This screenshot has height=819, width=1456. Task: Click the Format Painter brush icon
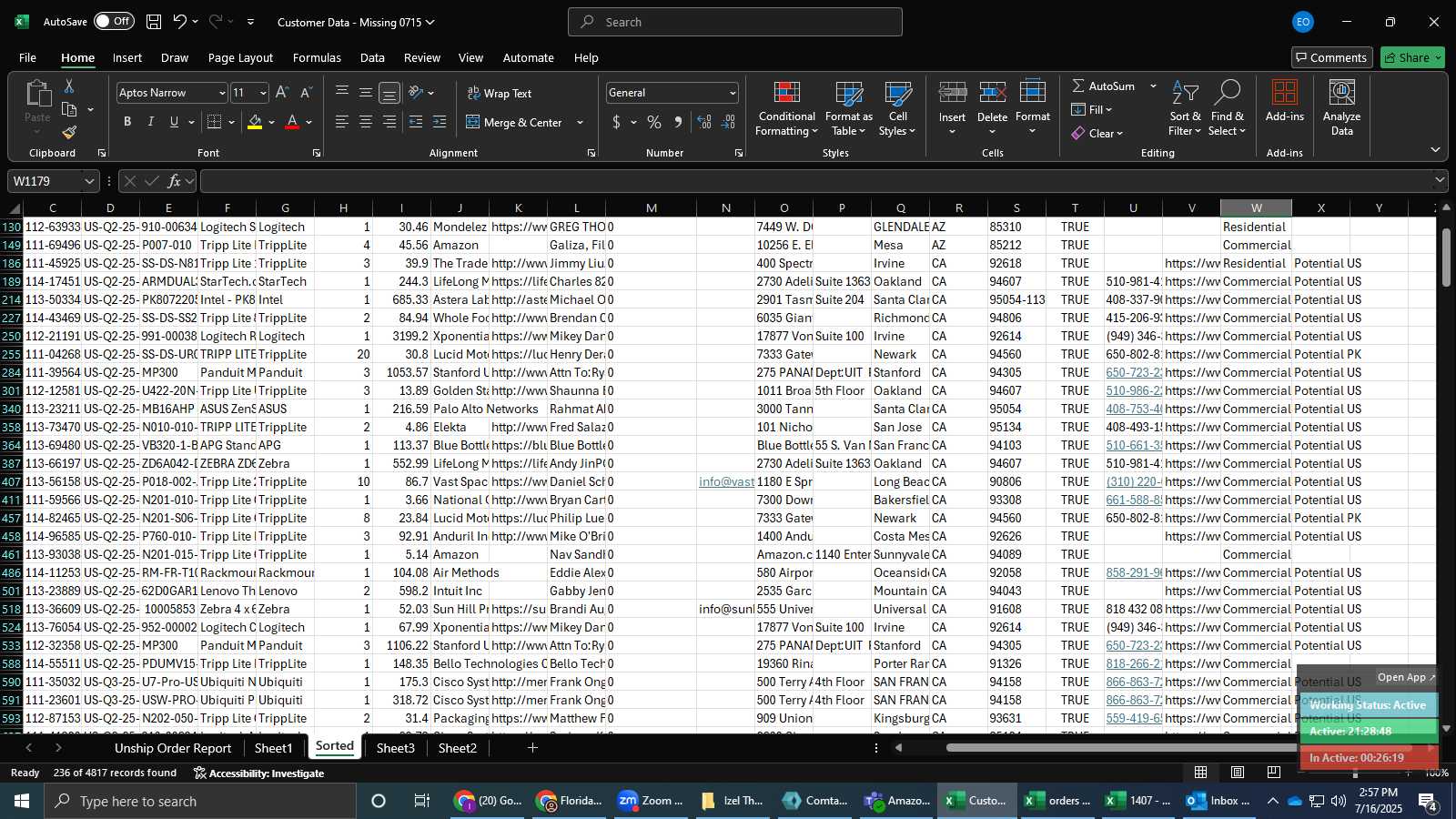click(x=69, y=133)
